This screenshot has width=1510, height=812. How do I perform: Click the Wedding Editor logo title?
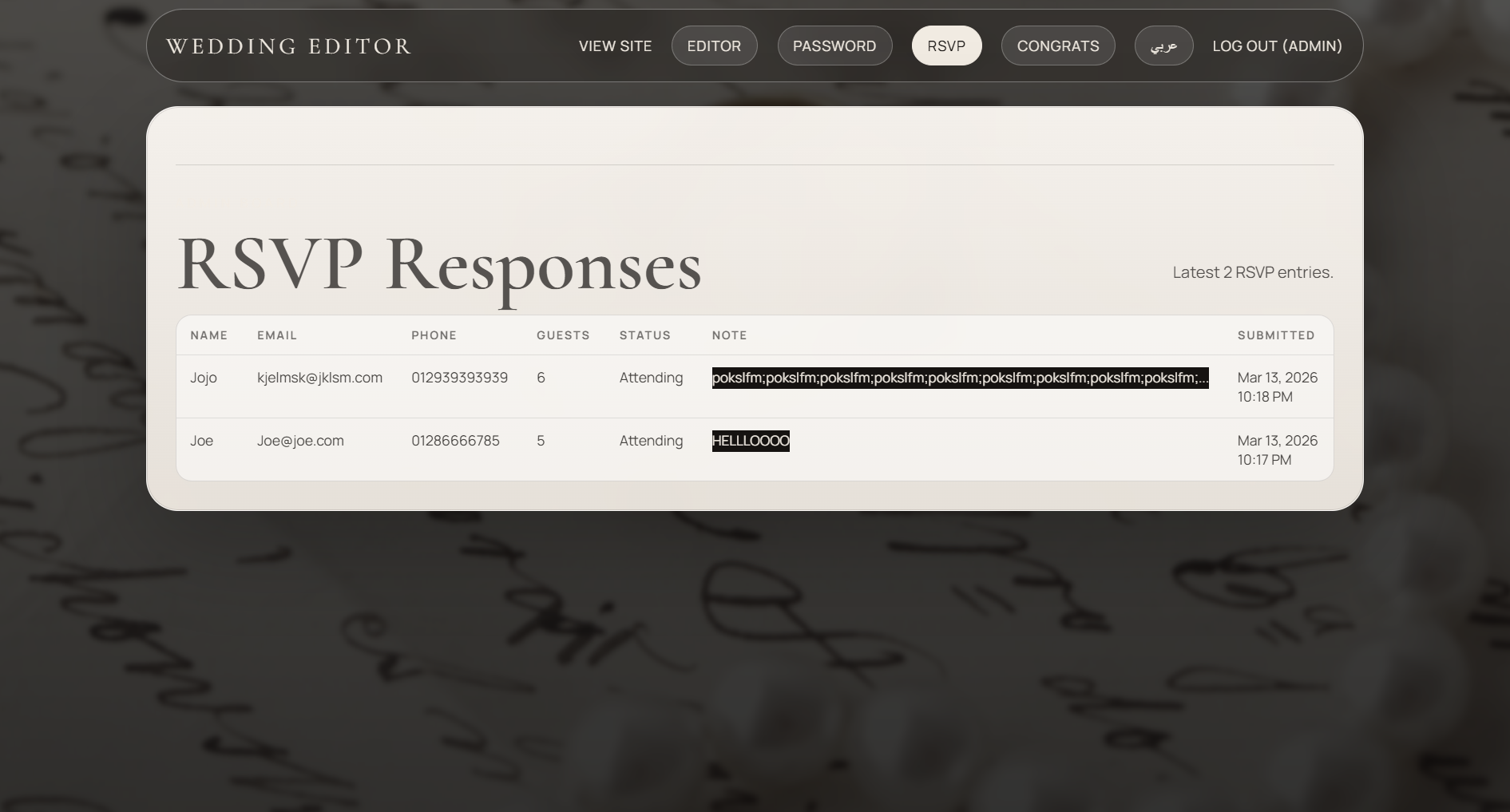pyautogui.click(x=288, y=46)
